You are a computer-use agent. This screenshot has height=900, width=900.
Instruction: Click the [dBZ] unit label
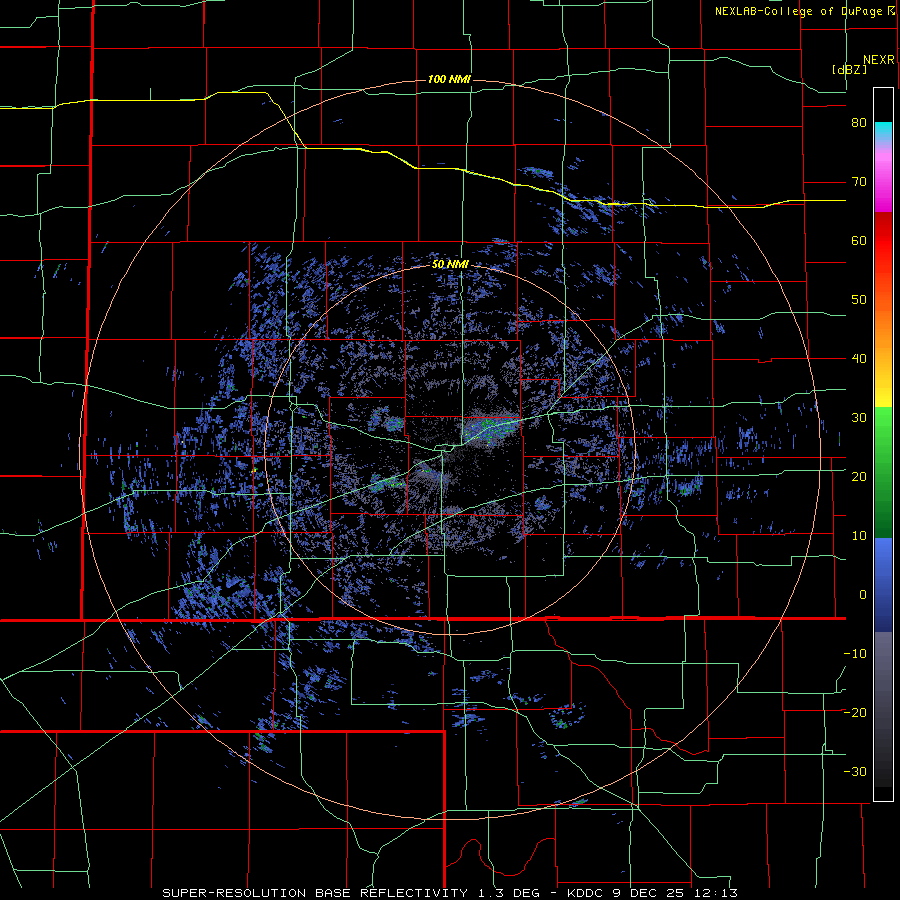pyautogui.click(x=849, y=69)
